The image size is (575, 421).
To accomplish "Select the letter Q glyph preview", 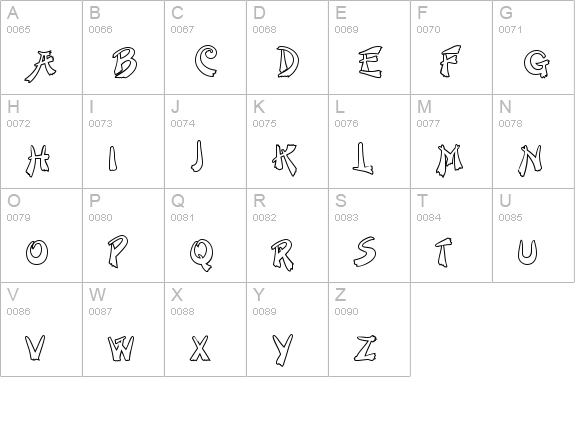I will pyautogui.click(x=202, y=255).
